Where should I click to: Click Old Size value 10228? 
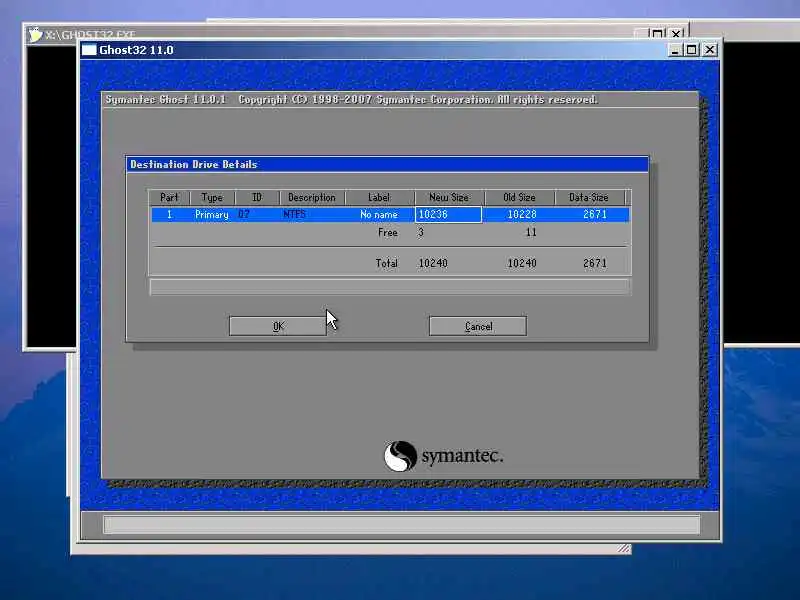521,214
